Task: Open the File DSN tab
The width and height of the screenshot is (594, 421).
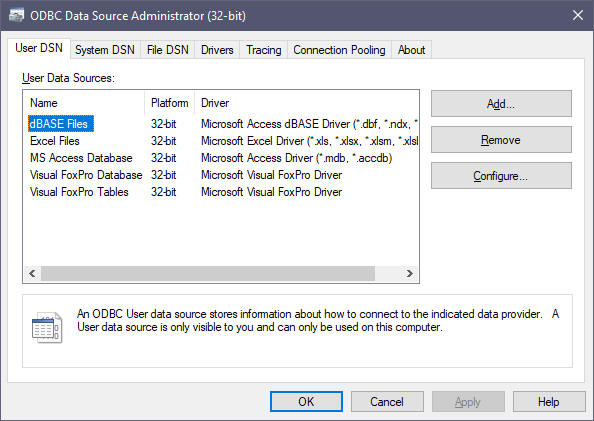Action: tap(167, 50)
